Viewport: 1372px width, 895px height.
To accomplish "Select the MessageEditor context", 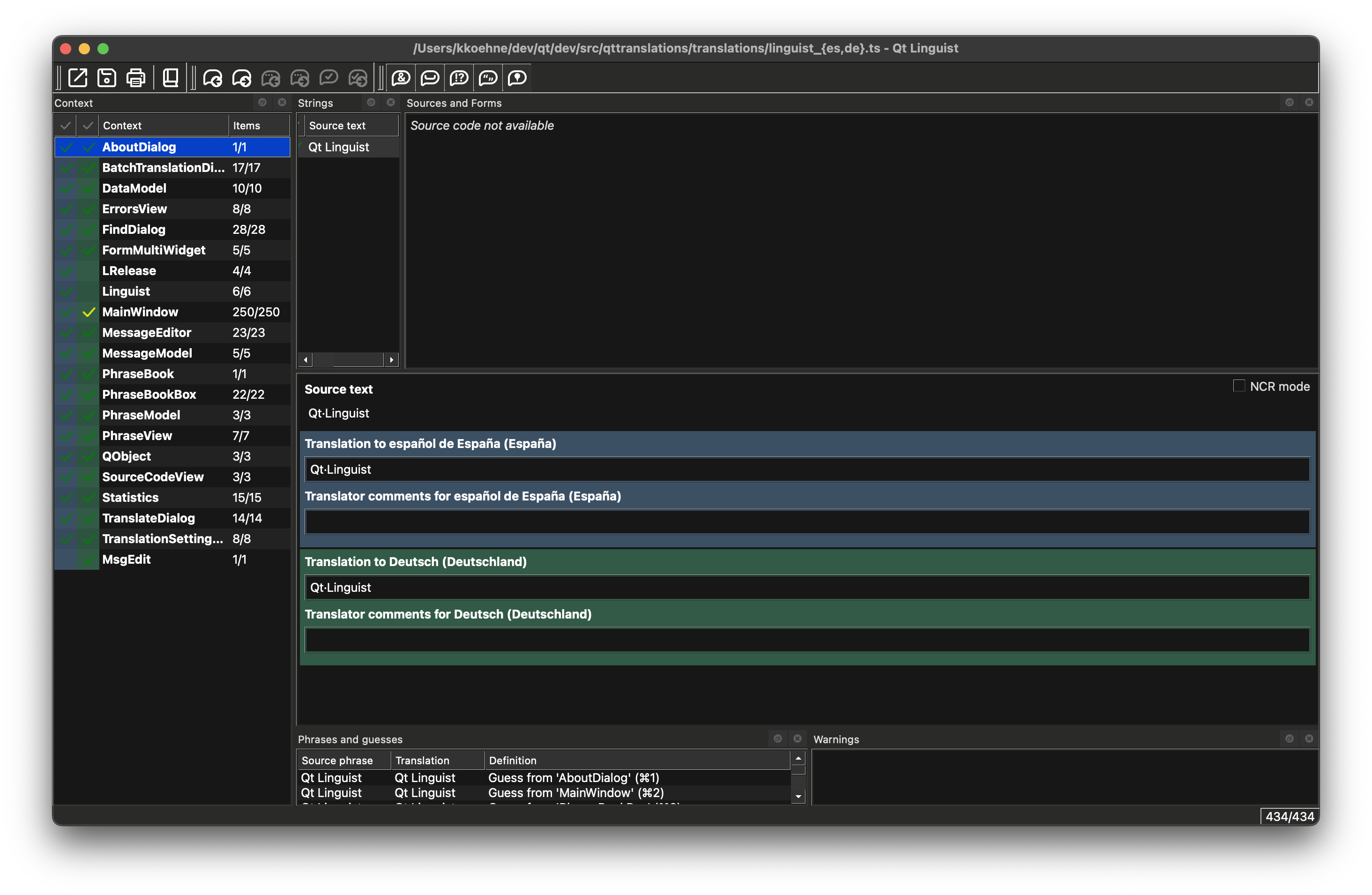I will pos(172,333).
